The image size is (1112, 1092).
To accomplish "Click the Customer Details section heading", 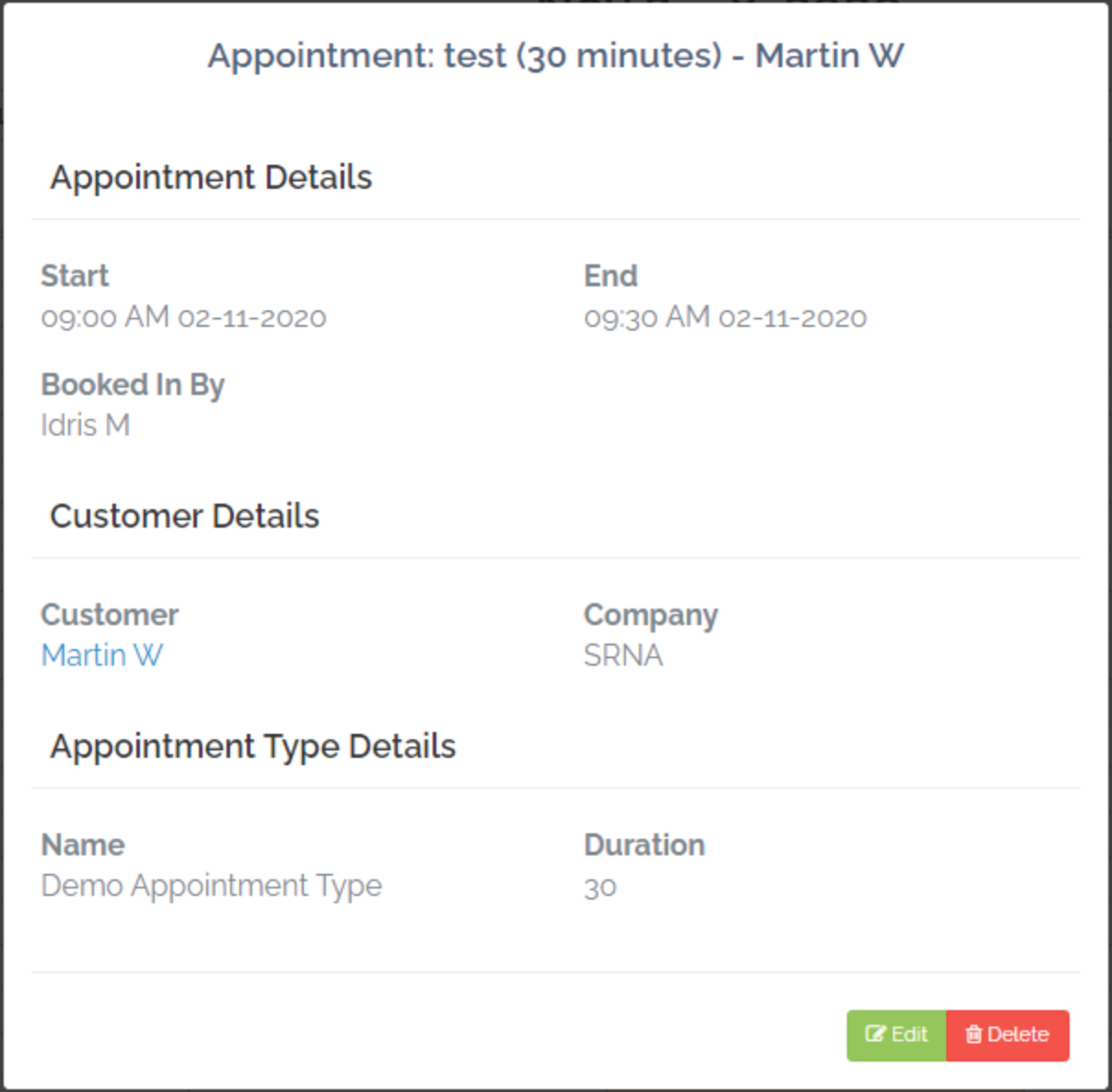I will [184, 517].
